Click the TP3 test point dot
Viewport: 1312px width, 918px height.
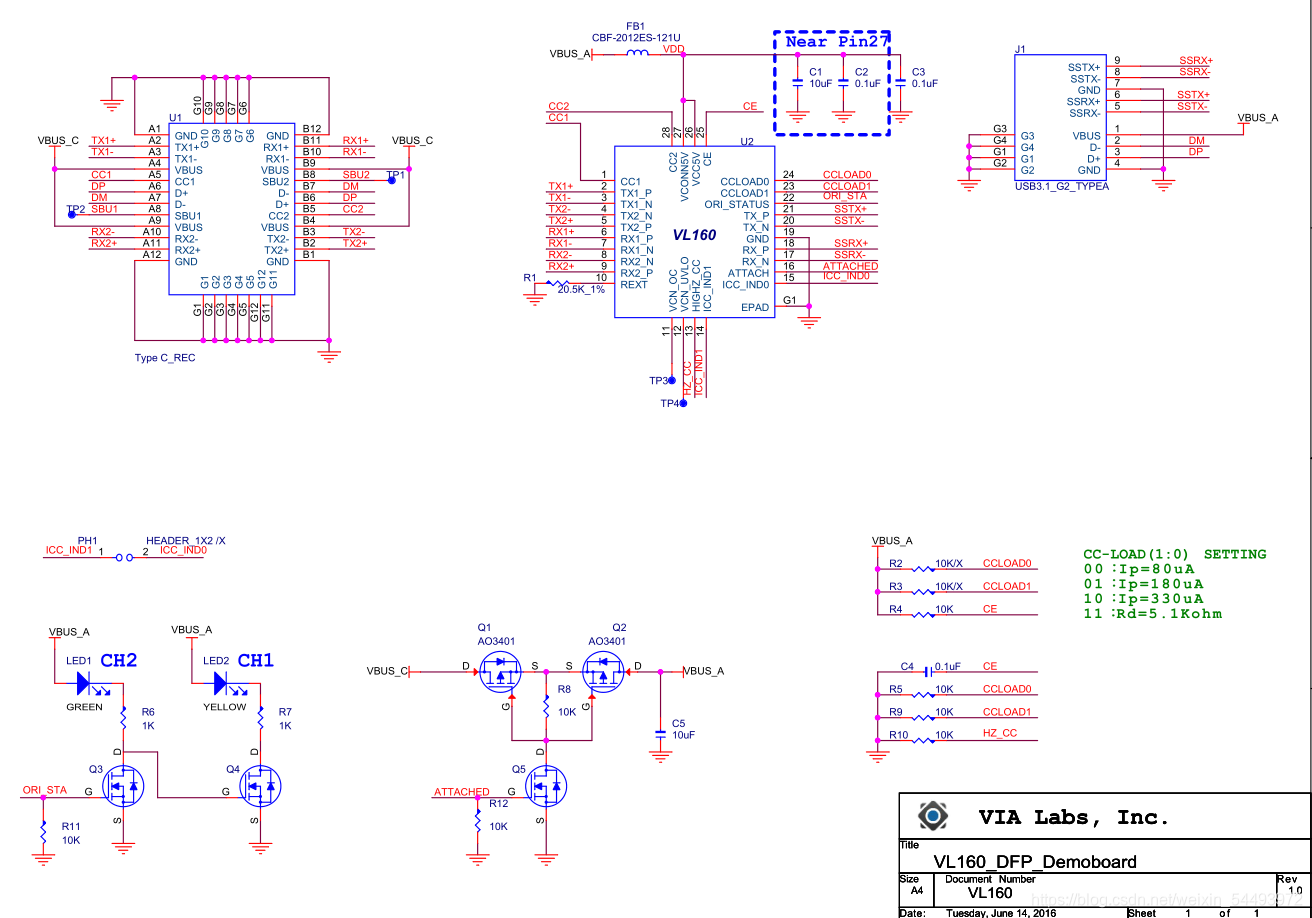point(671,380)
